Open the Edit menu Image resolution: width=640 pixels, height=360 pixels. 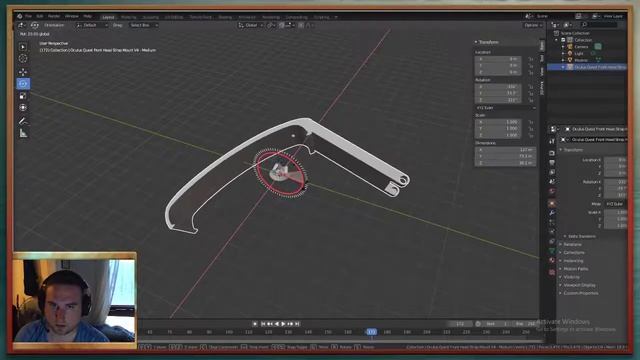[x=40, y=16]
